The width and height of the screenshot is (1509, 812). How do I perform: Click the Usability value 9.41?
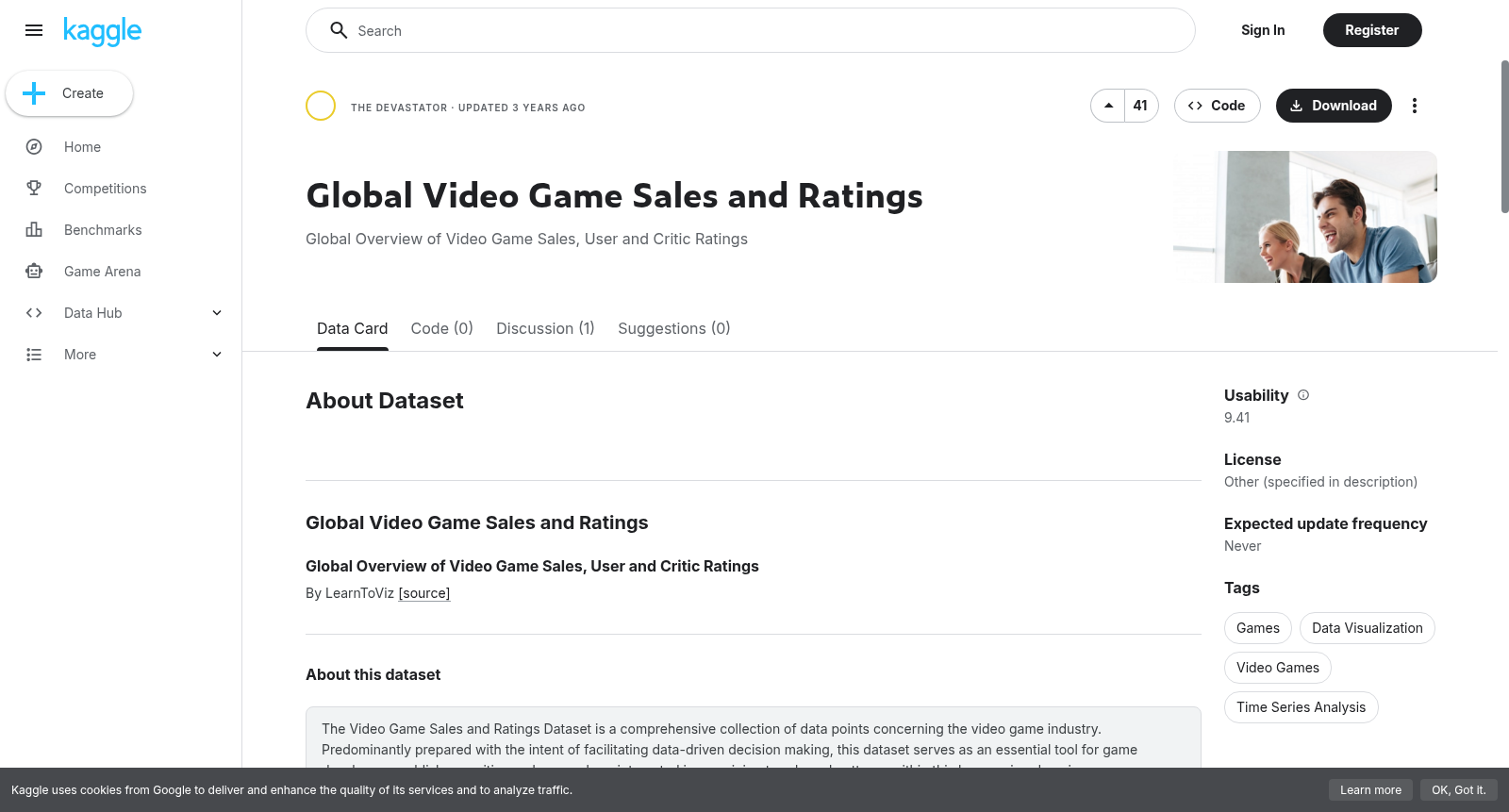coord(1236,418)
